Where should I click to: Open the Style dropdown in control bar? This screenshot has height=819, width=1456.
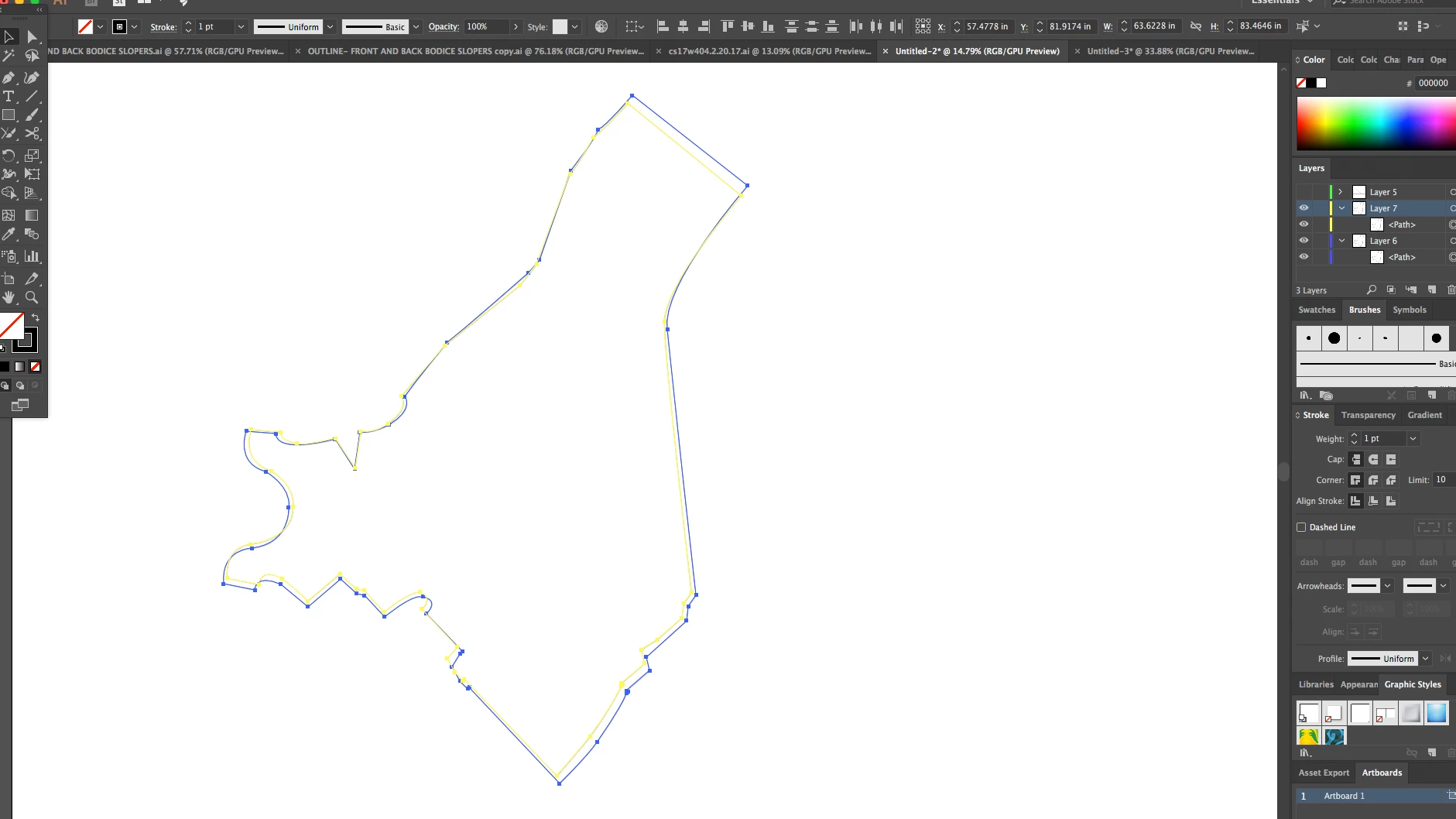point(574,26)
